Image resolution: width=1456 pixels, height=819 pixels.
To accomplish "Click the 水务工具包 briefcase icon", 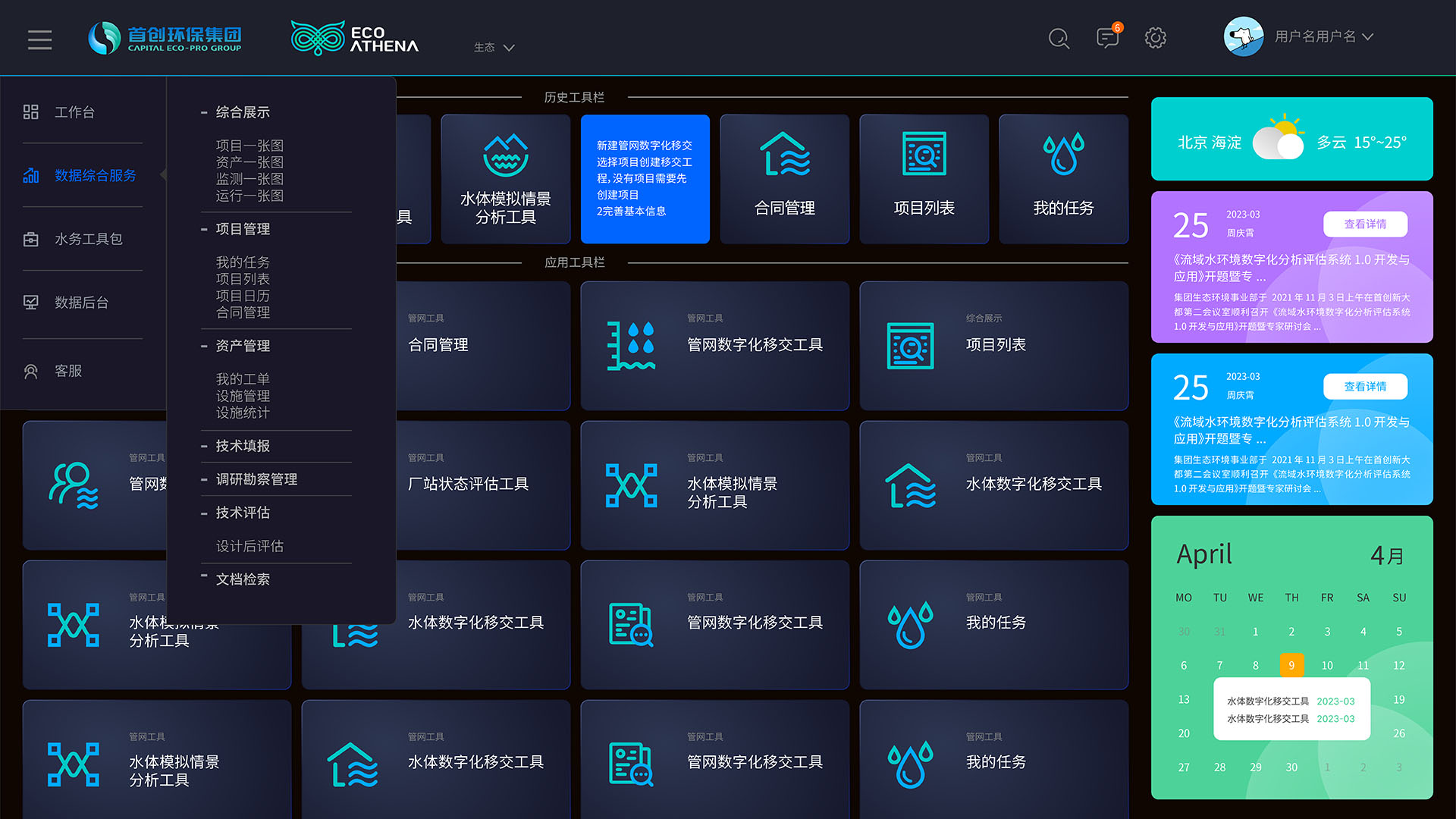I will point(31,240).
